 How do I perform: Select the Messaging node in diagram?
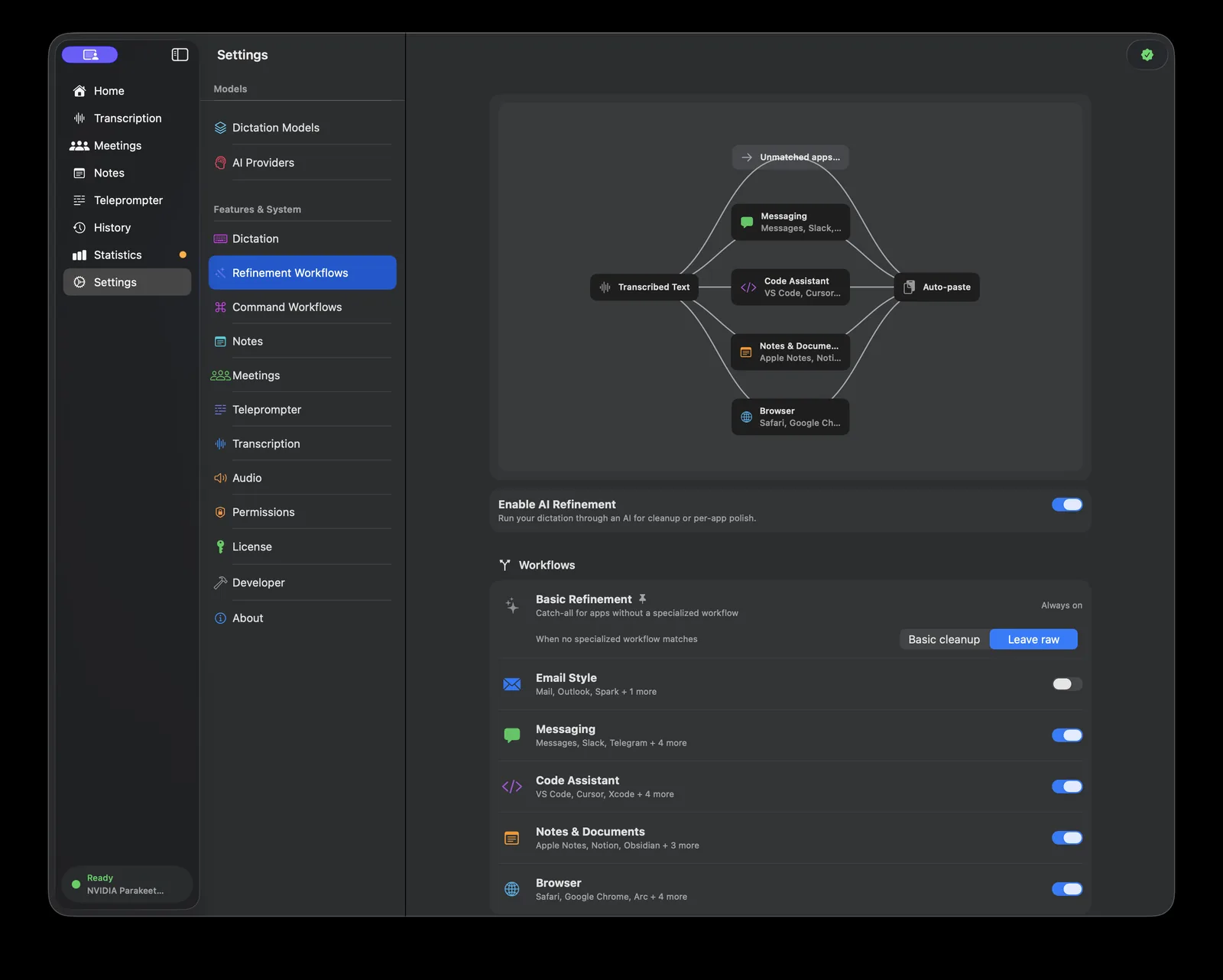tap(790, 222)
